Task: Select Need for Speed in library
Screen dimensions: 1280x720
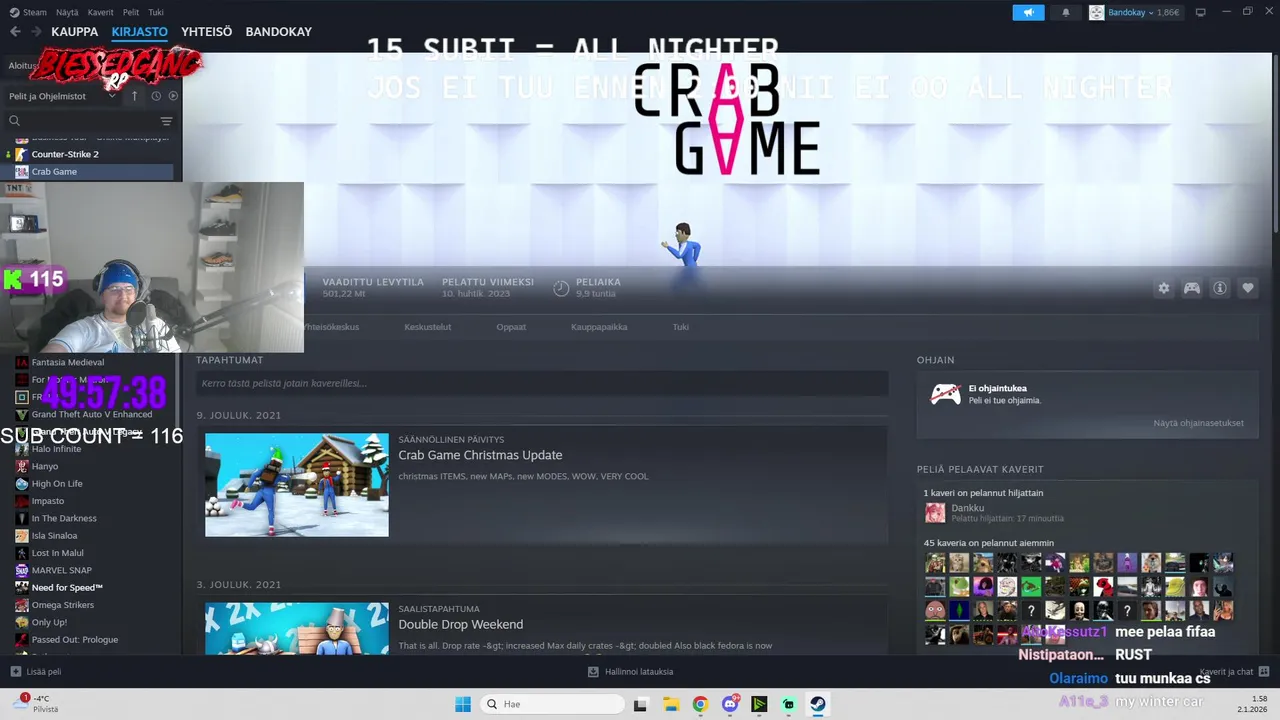Action: [x=67, y=588]
